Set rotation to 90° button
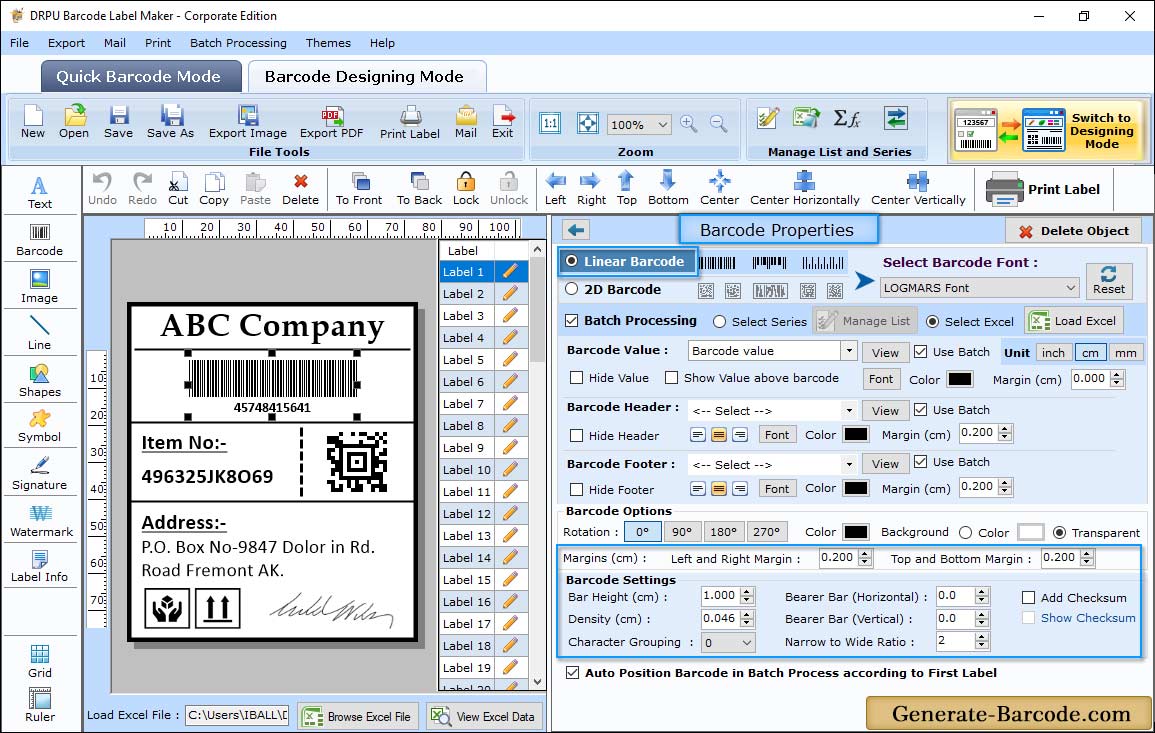This screenshot has width=1155, height=733. click(681, 532)
